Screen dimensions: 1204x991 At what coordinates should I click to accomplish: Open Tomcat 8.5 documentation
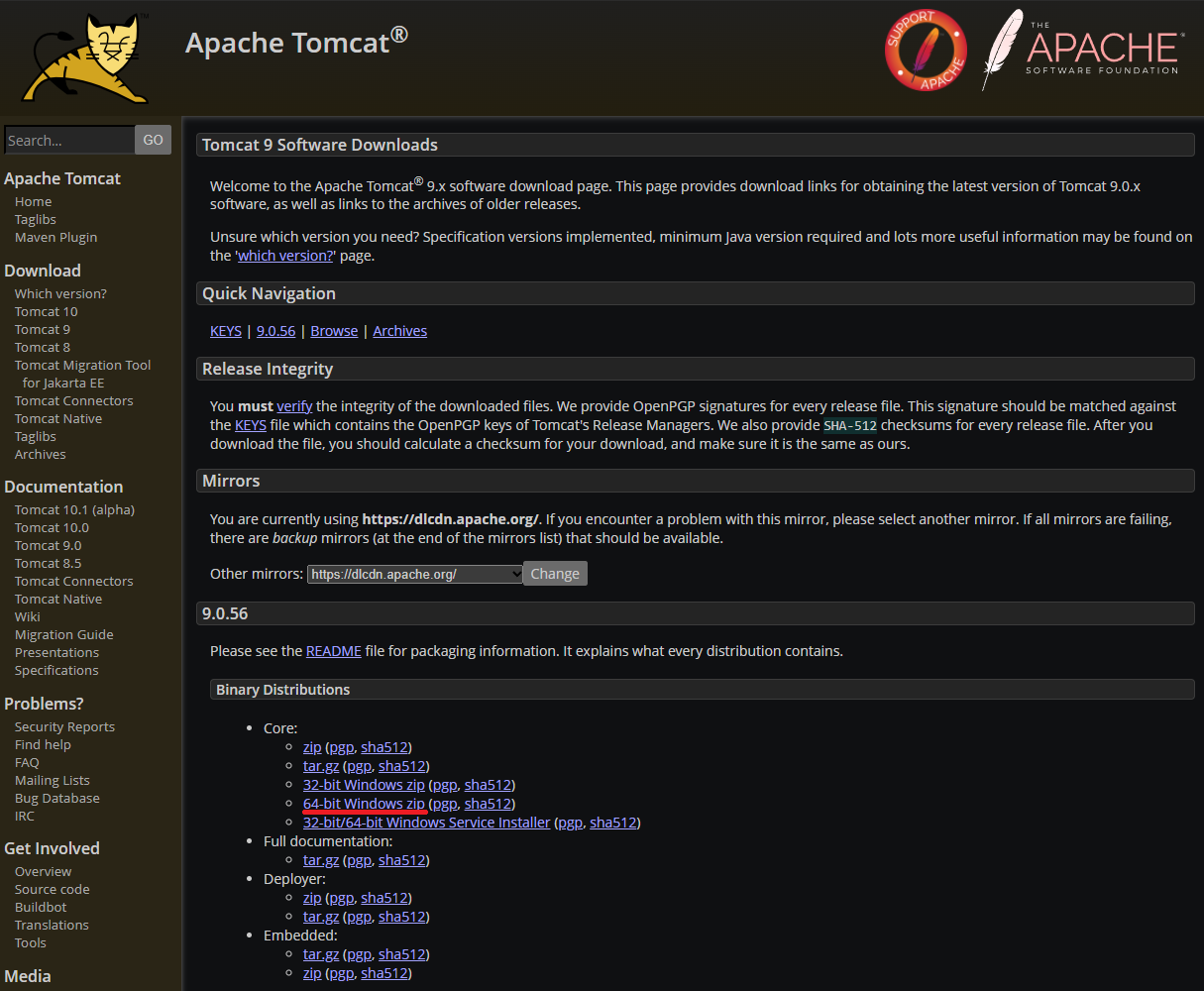click(x=49, y=563)
